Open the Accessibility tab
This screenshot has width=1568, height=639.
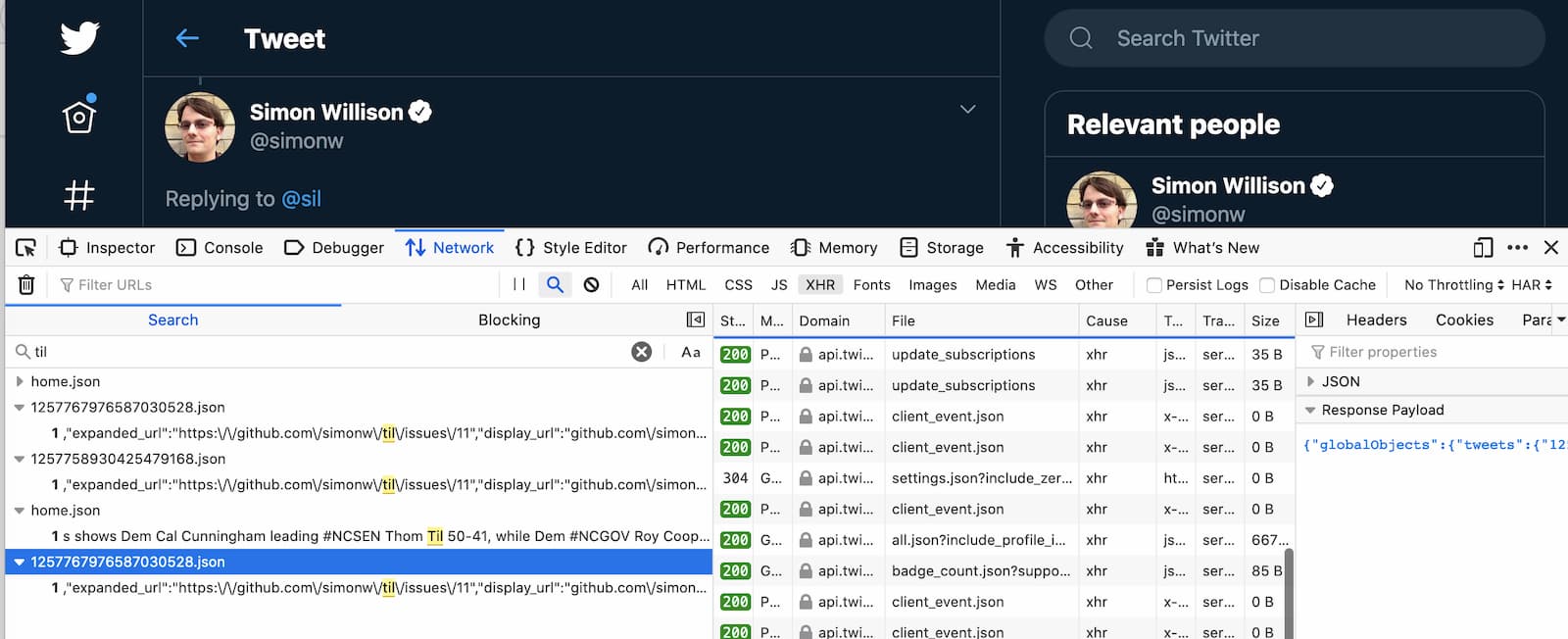[1064, 248]
